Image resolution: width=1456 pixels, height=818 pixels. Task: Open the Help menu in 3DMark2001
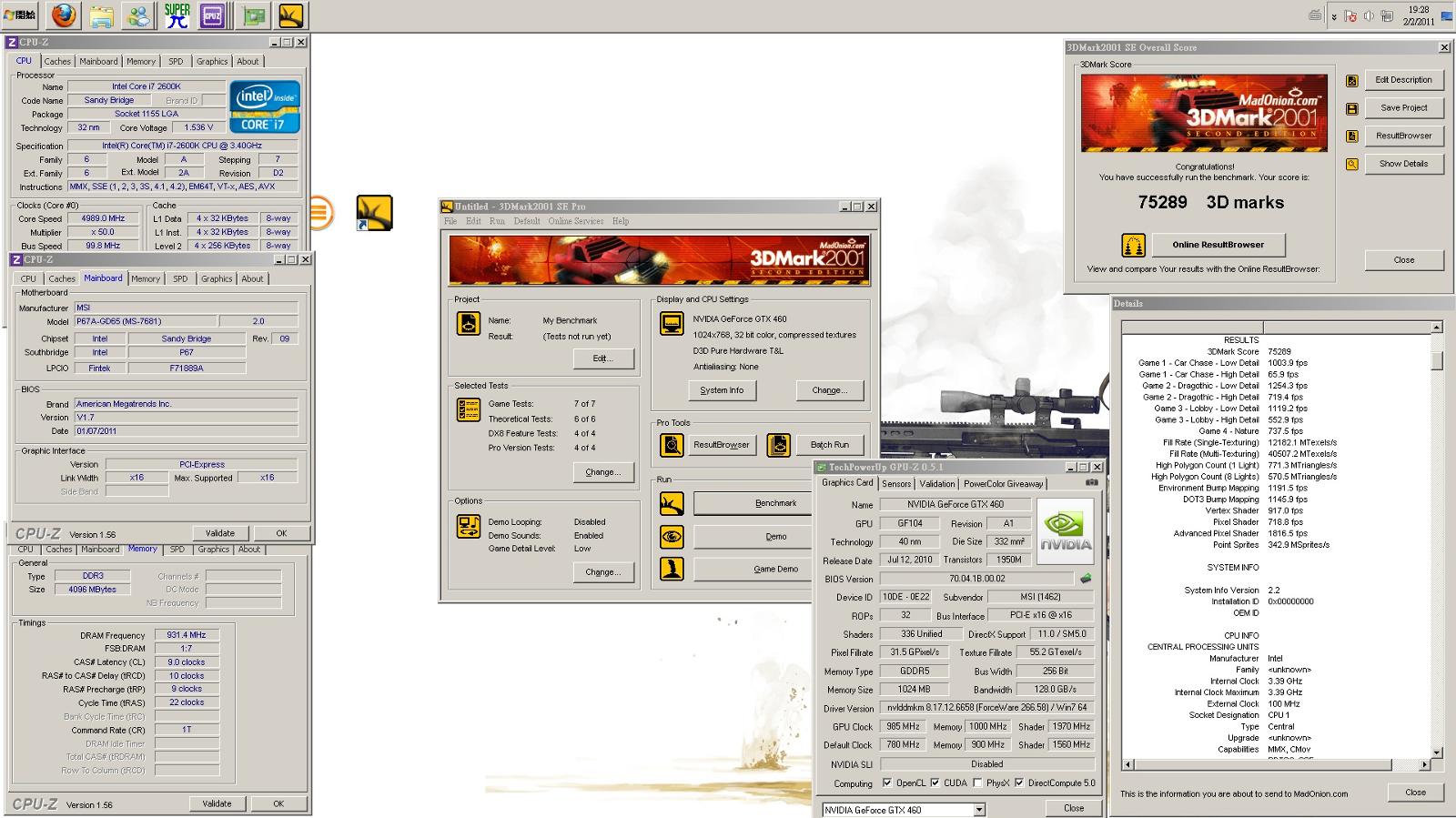click(621, 221)
